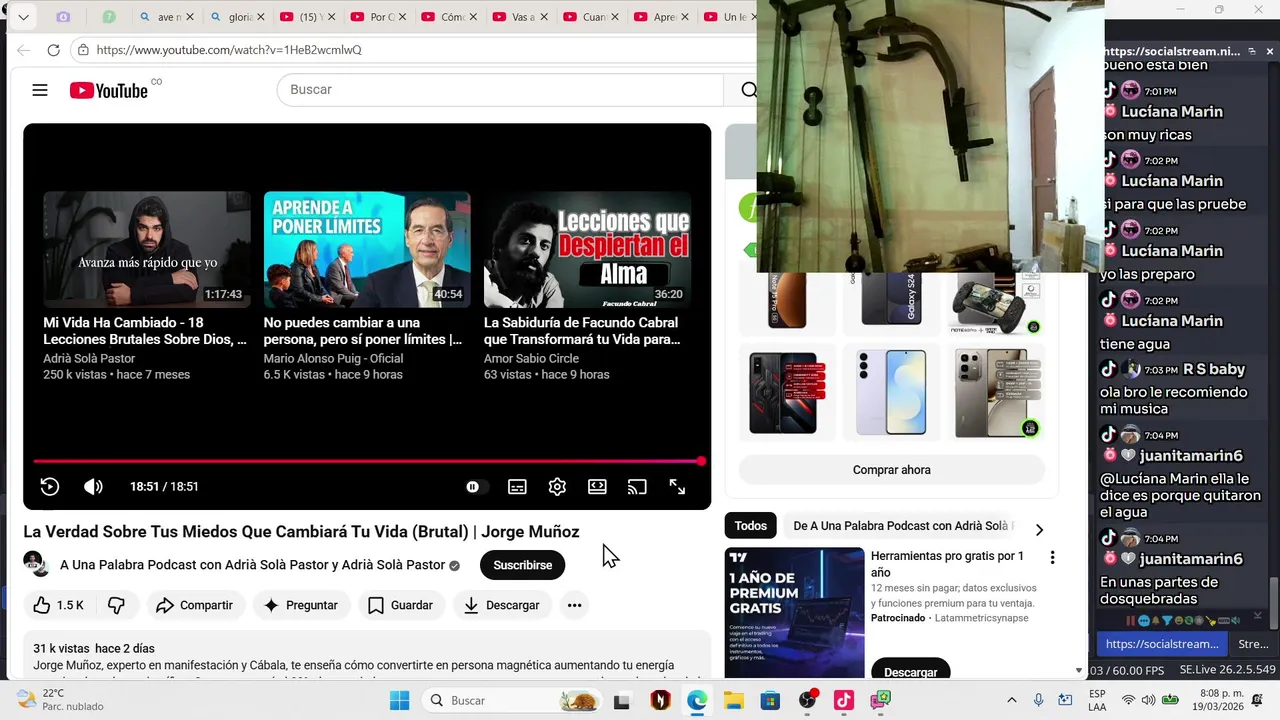
Task: Click the Descargar button below the video
Action: point(502,605)
